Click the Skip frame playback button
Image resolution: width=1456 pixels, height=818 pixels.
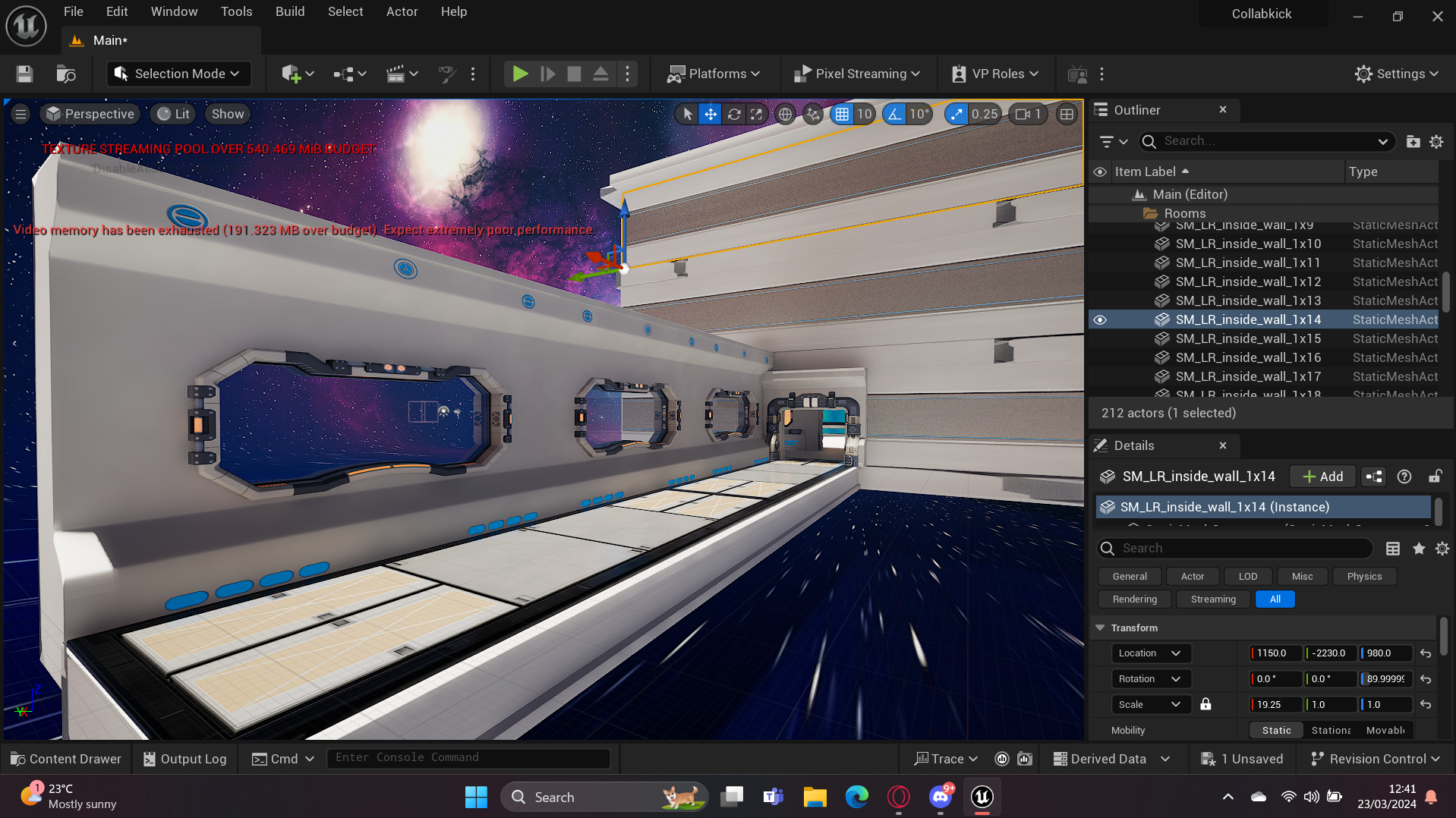pos(547,74)
